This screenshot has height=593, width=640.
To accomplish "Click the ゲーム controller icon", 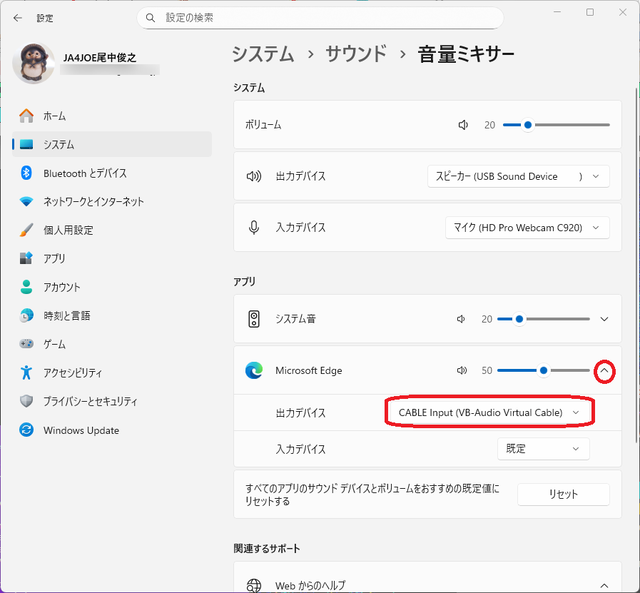I will click(x=27, y=344).
